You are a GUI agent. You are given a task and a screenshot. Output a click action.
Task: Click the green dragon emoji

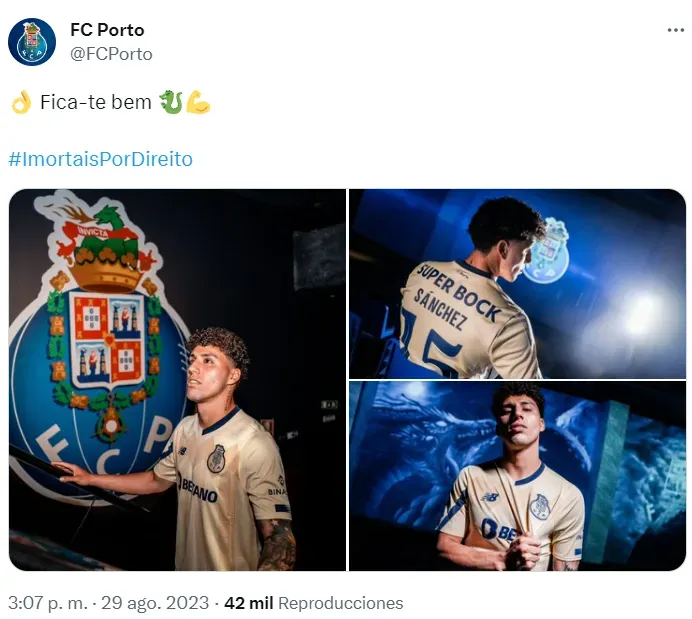tap(171, 103)
